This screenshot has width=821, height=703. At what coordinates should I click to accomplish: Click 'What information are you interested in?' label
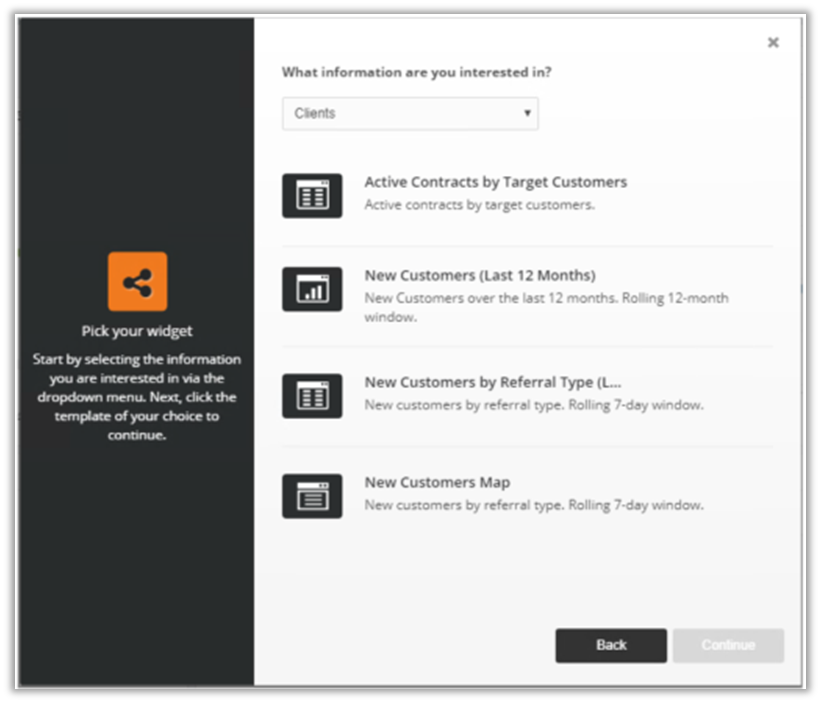(x=416, y=72)
